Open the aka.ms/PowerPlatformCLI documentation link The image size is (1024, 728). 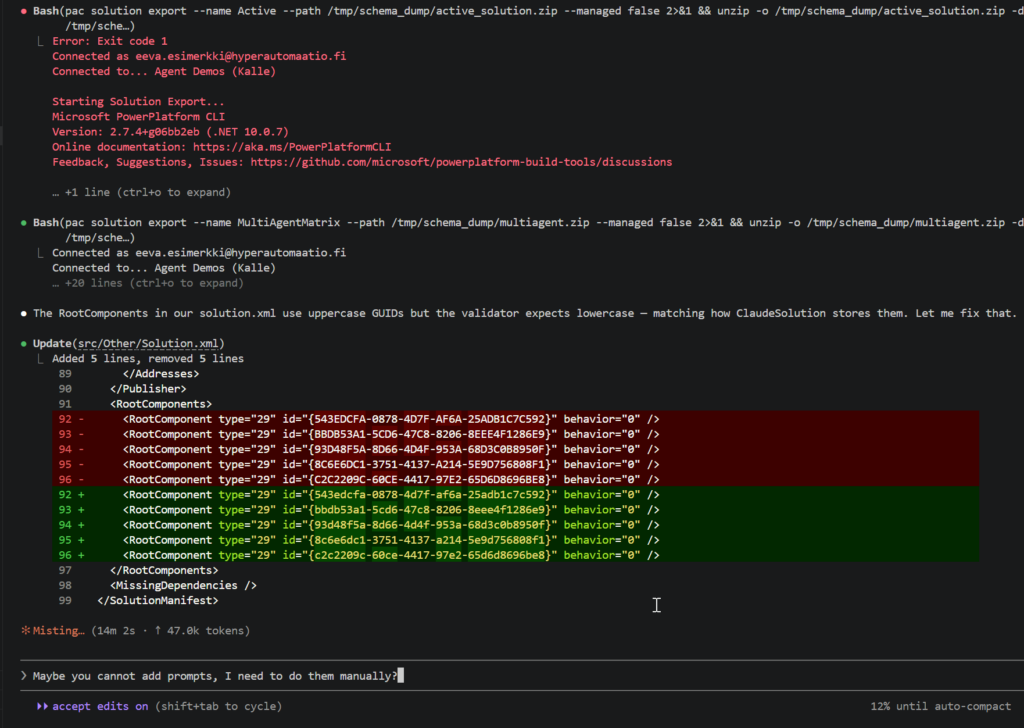292,147
